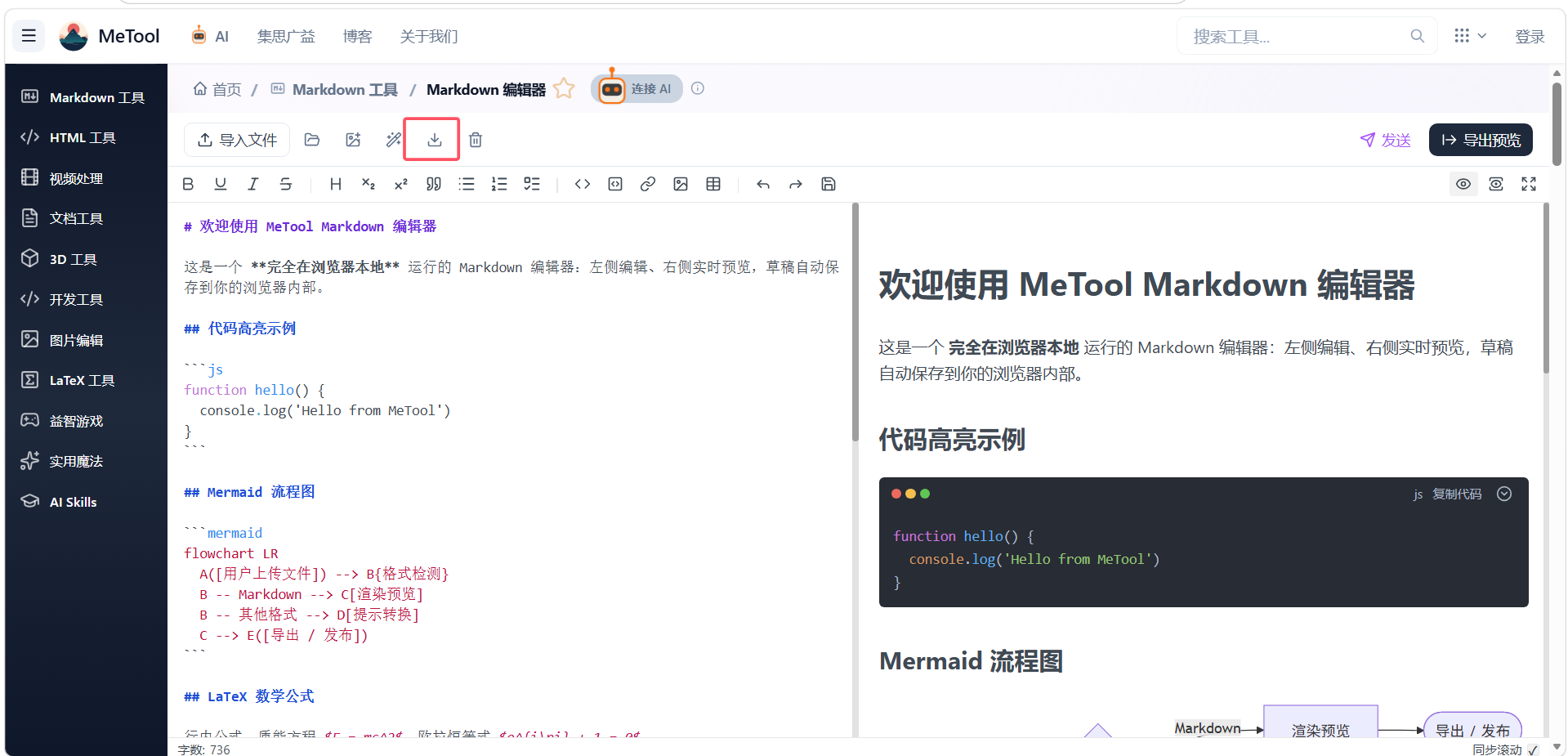This screenshot has width=1568, height=756.
Task: Insert a blockquote
Action: [434, 184]
